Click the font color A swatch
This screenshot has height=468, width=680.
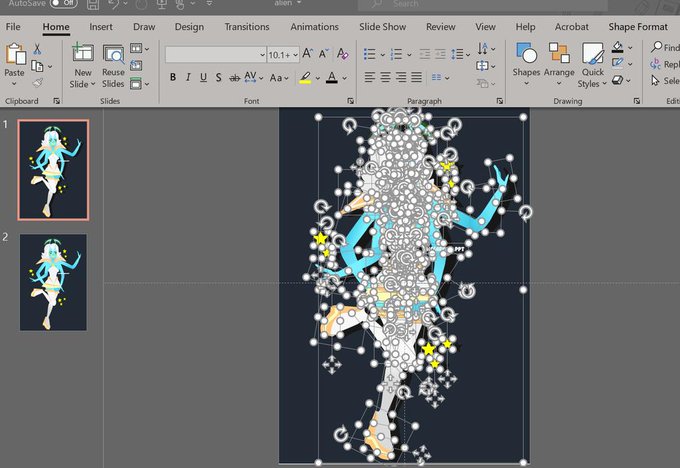(x=332, y=78)
